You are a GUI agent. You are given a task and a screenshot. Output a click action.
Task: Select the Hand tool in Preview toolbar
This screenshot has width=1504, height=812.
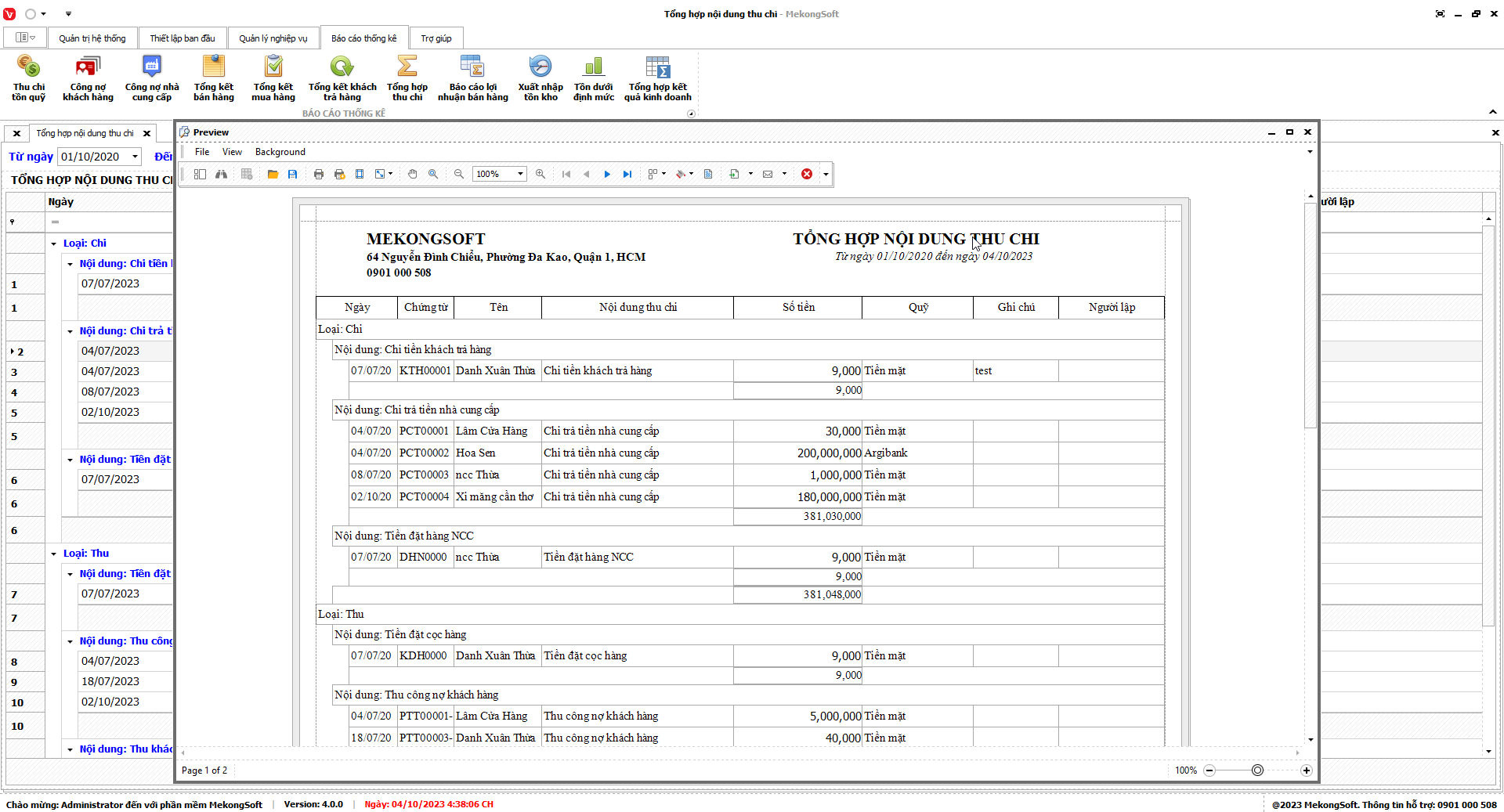[413, 174]
